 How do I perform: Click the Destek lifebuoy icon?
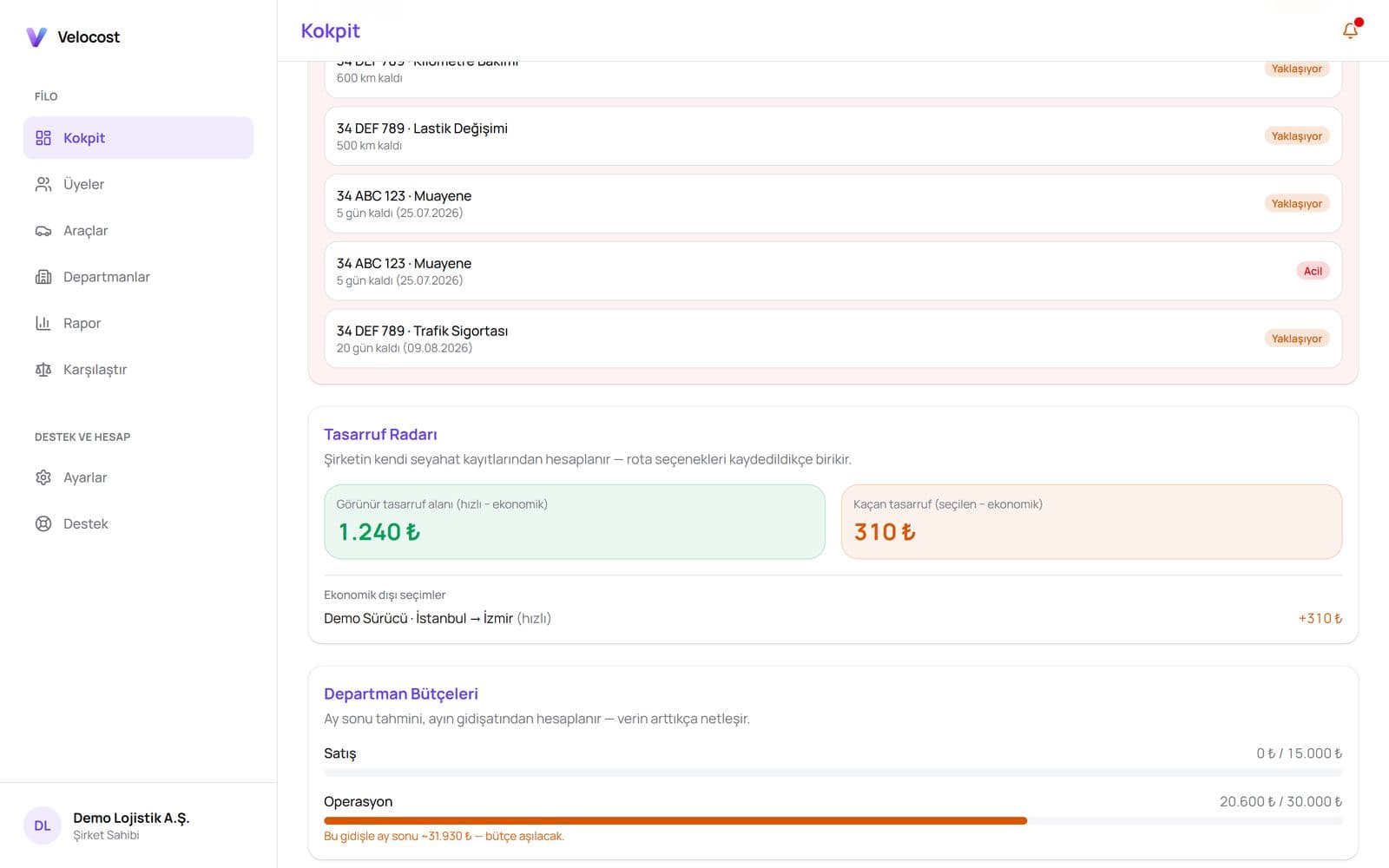tap(43, 524)
